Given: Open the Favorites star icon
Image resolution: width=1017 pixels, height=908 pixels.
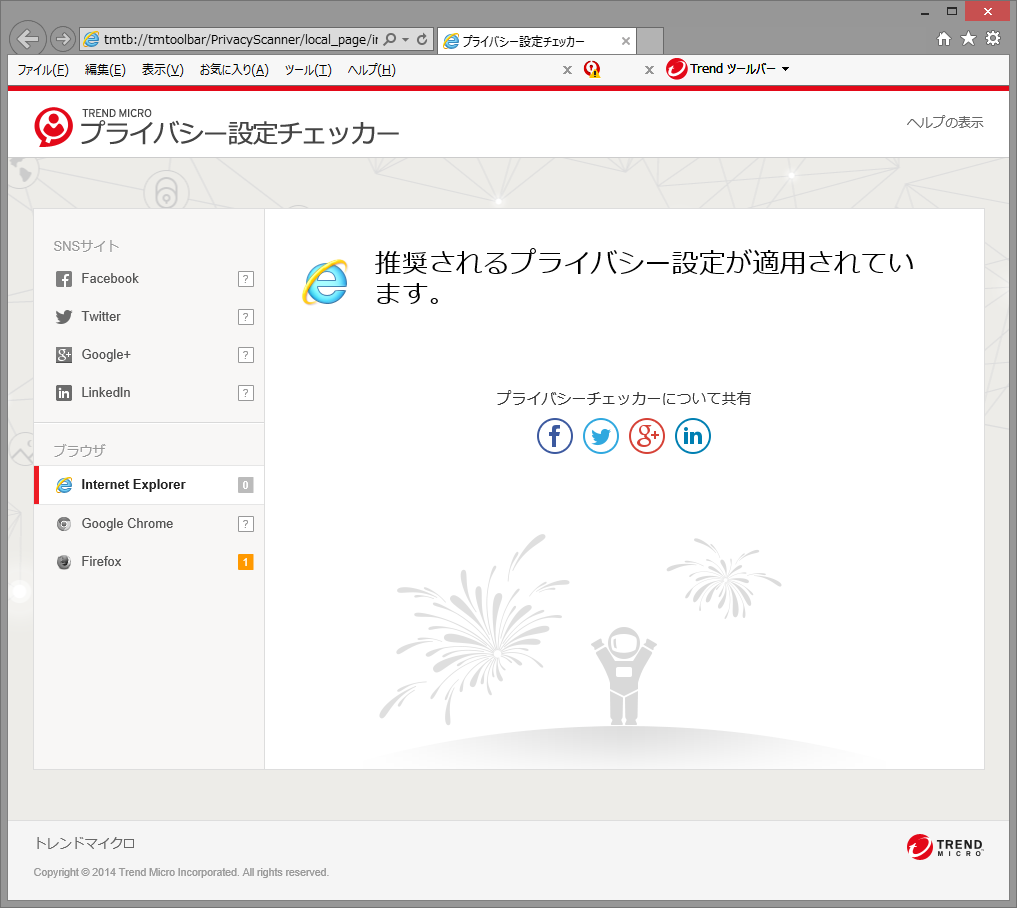Looking at the screenshot, I should point(967,39).
